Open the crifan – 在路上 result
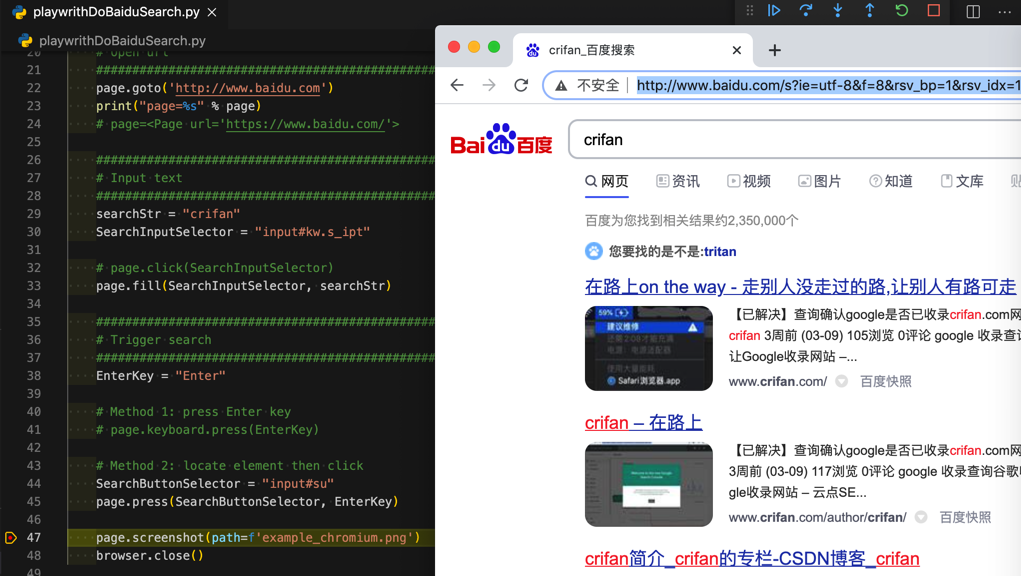 click(643, 422)
